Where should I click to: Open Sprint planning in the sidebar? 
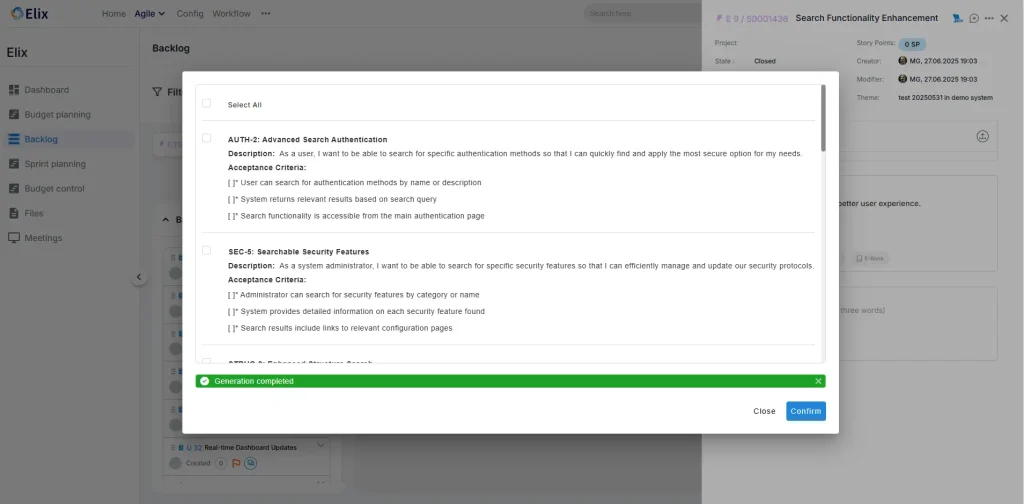pyautogui.click(x=54, y=164)
